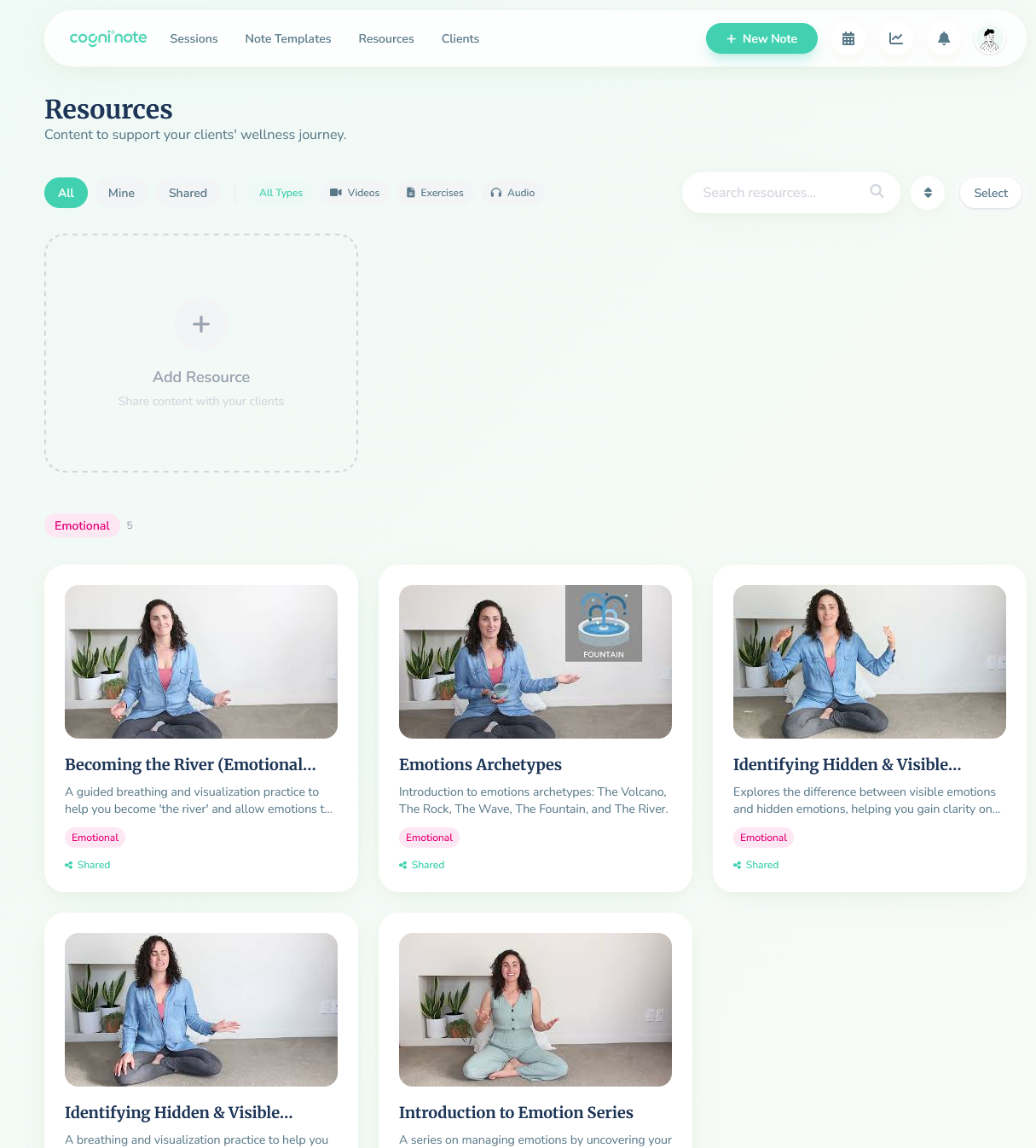Toggle the Mine filter pill
This screenshot has width=1036, height=1148.
coord(121,193)
